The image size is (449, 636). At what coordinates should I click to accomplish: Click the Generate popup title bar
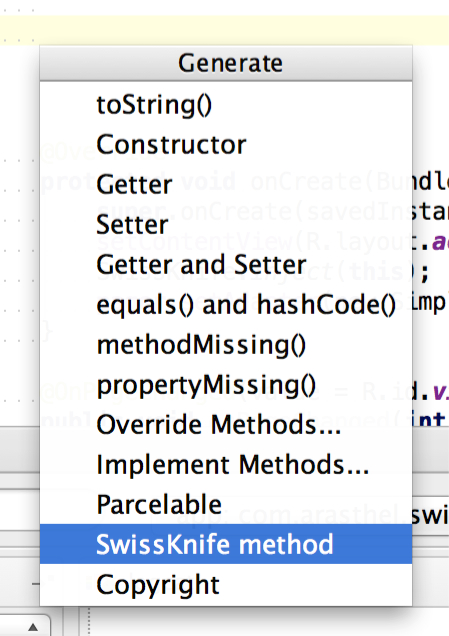pos(226,63)
